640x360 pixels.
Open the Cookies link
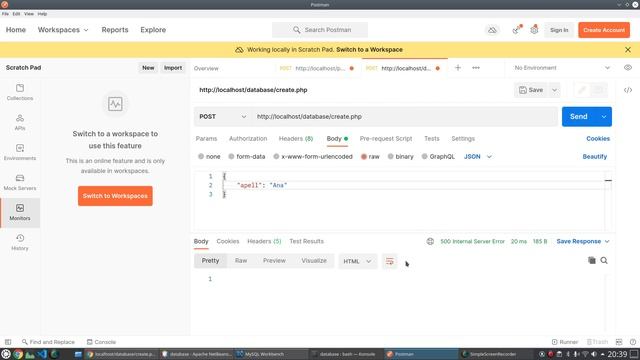(598, 139)
